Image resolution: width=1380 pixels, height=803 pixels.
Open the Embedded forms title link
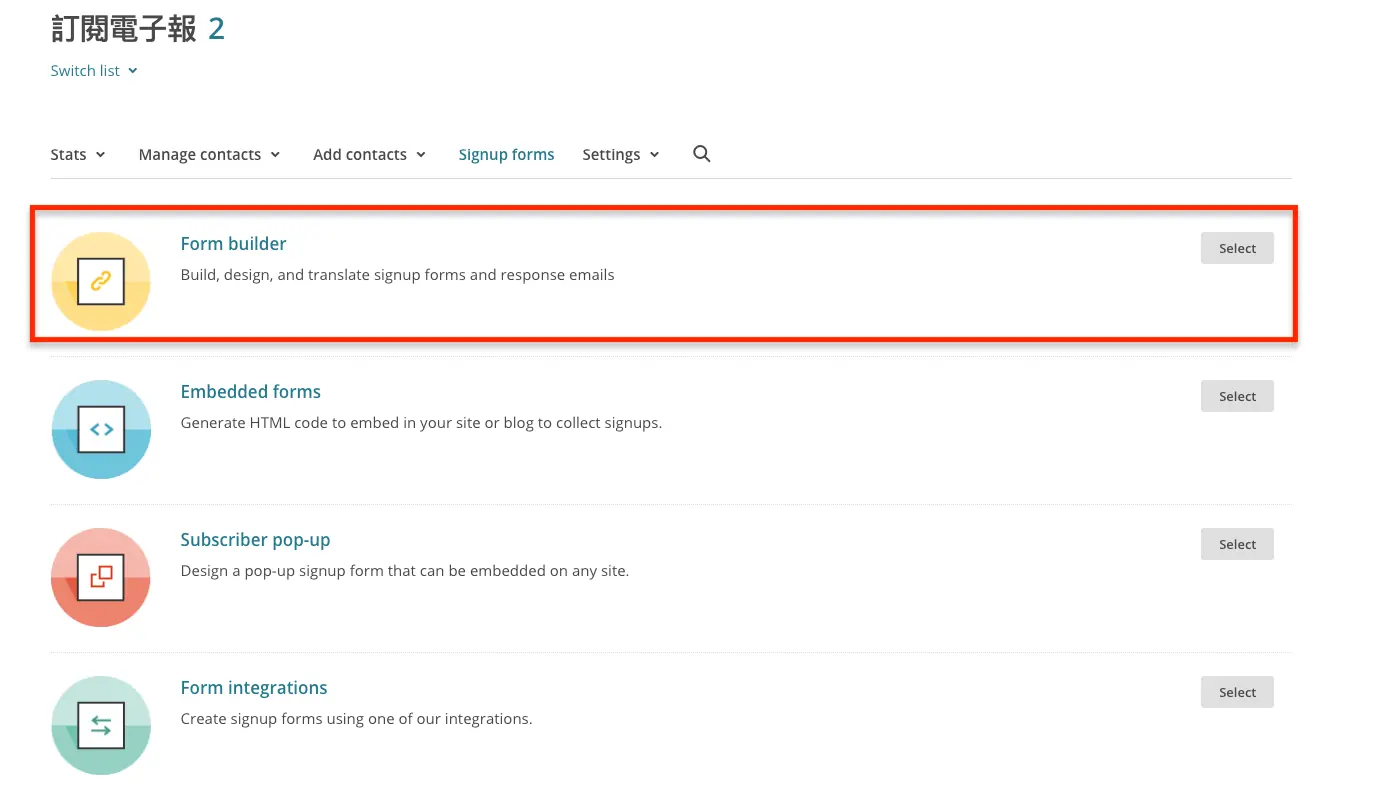251,392
